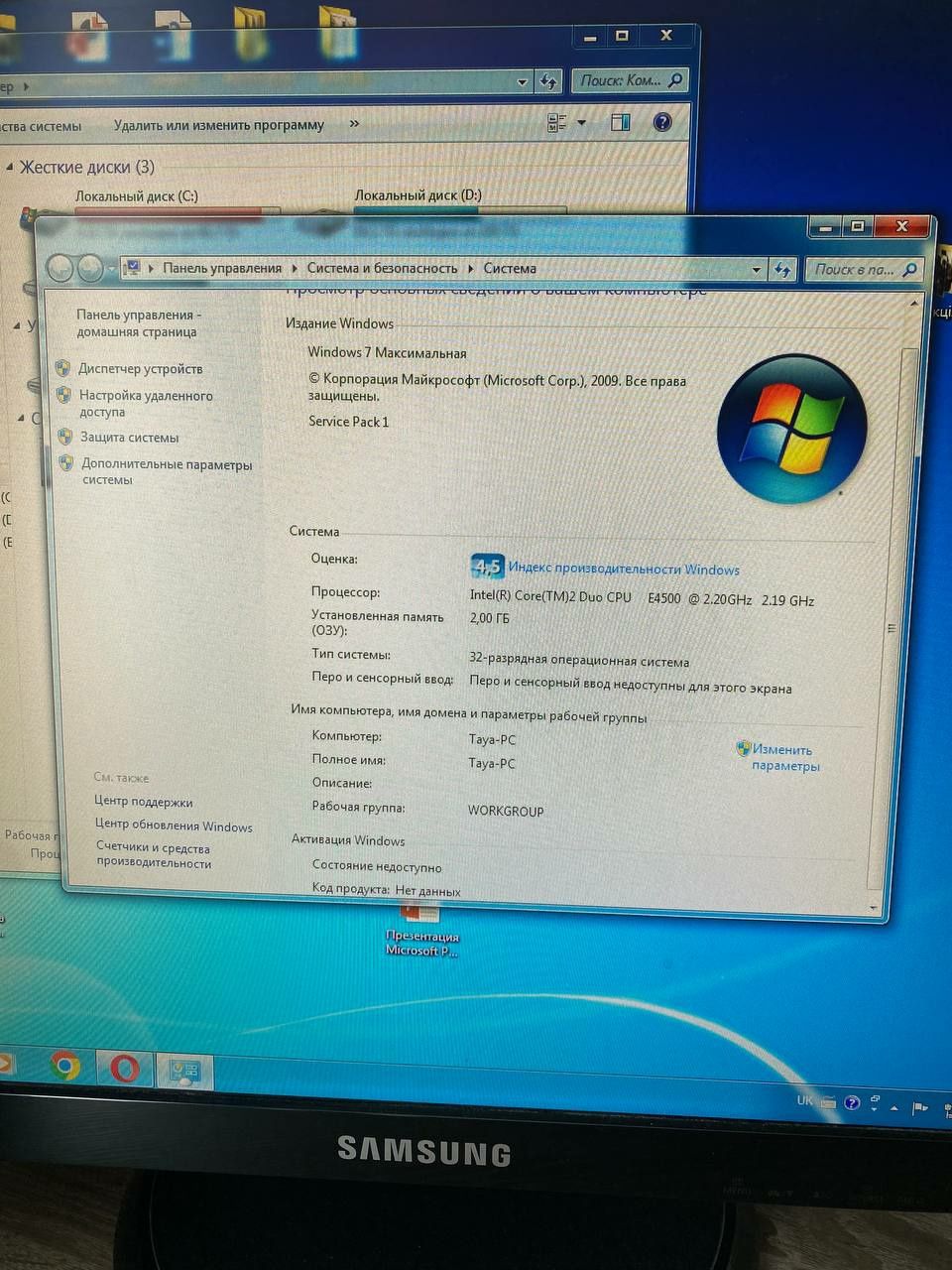952x1270 pixels.
Task: Click help question-mark icon in Explorer window
Action: 663,123
